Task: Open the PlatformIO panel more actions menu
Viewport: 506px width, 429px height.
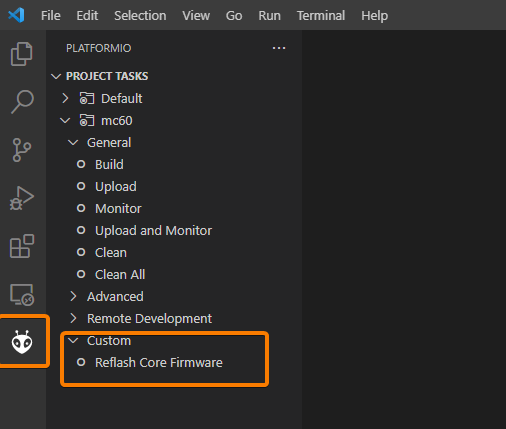Action: (x=279, y=48)
